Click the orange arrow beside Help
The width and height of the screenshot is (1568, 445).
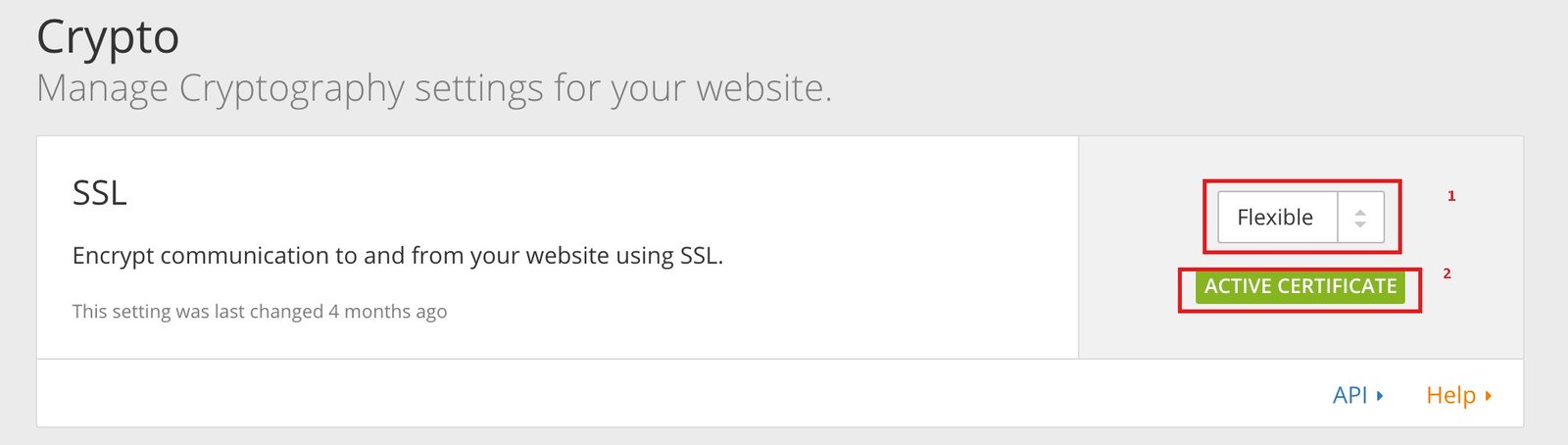(1489, 396)
